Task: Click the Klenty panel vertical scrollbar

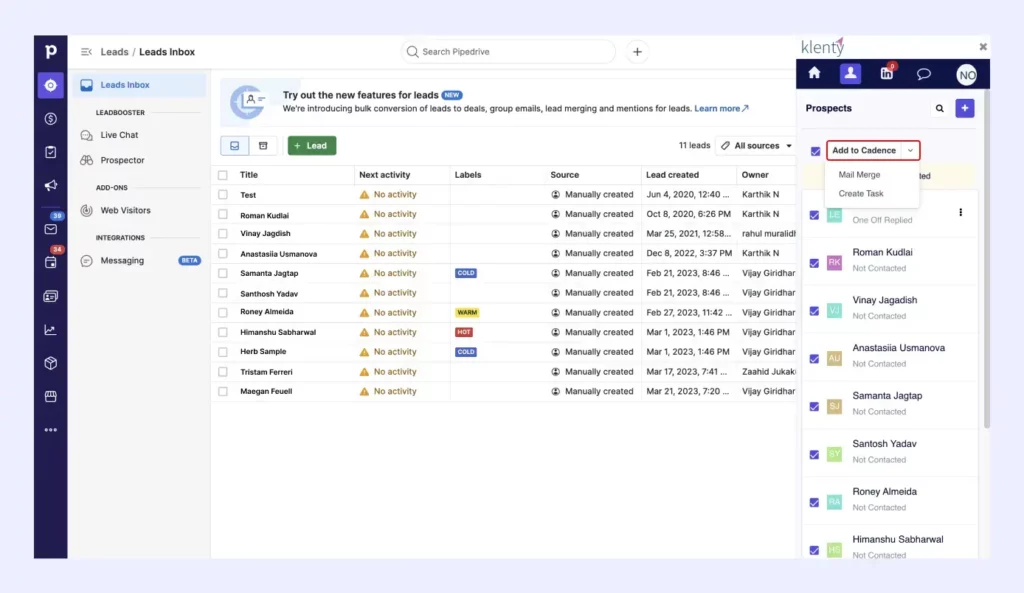Action: [x=986, y=258]
